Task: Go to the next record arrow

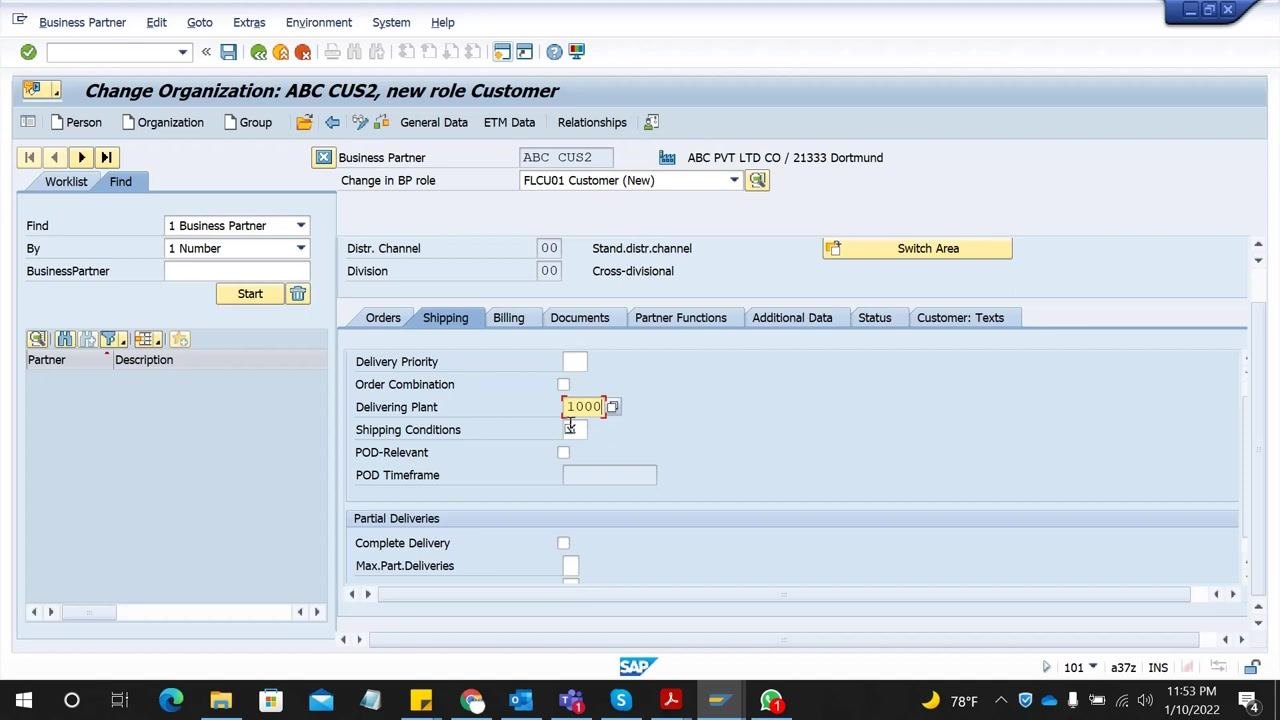Action: pyautogui.click(x=81, y=157)
